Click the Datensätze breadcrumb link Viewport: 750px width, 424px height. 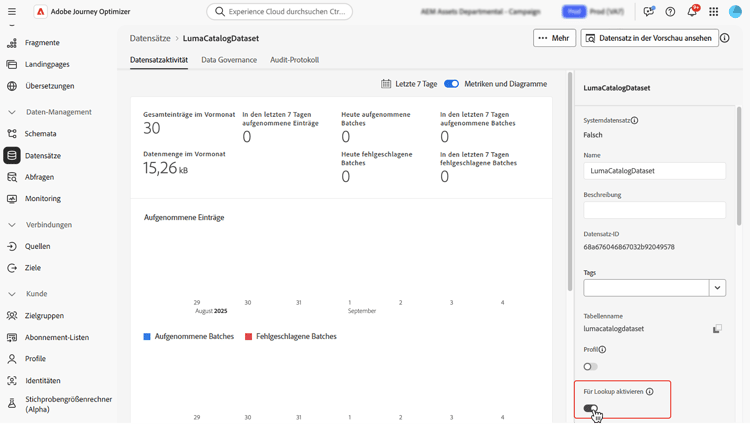pyautogui.click(x=150, y=38)
